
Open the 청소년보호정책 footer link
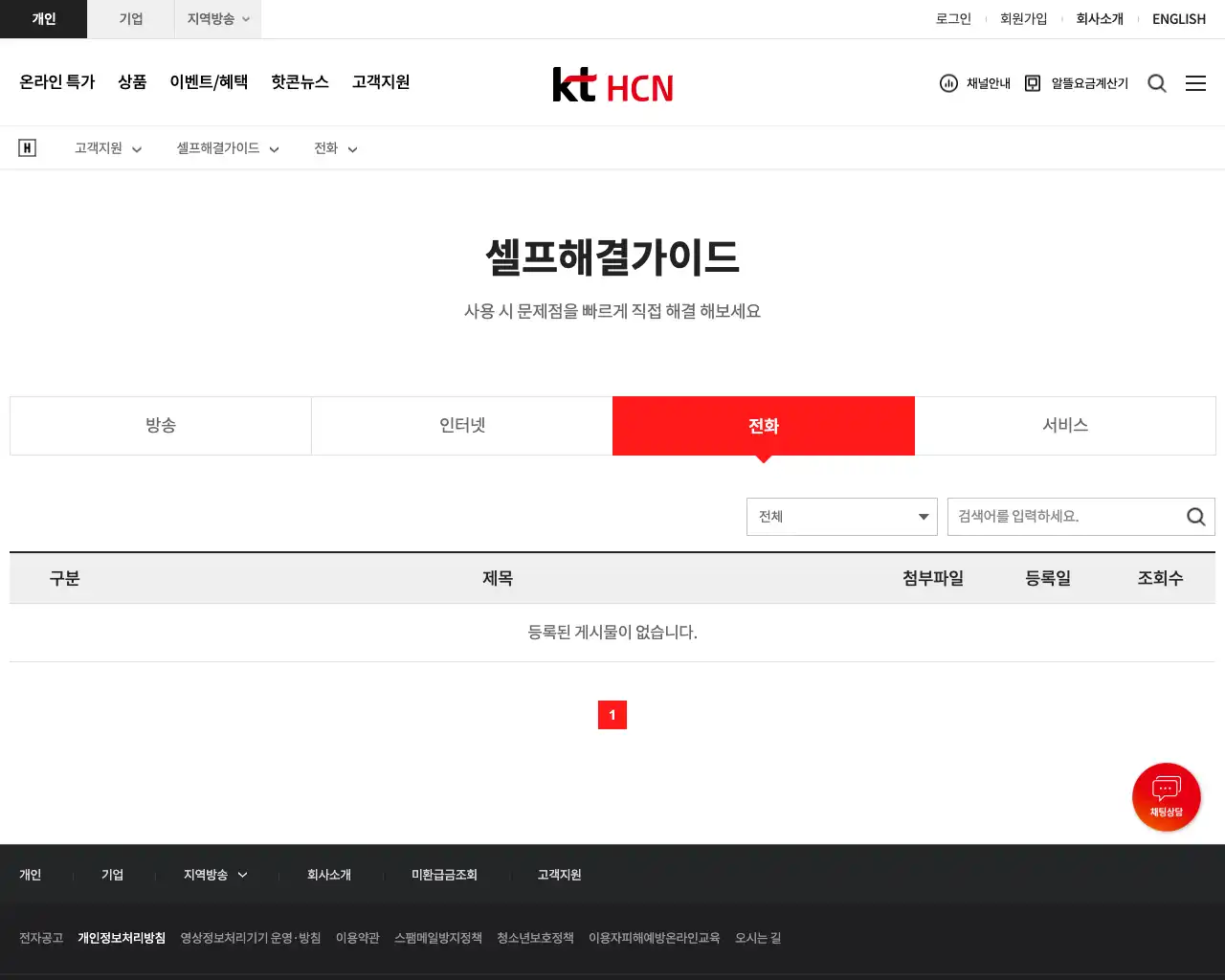pyautogui.click(x=535, y=938)
